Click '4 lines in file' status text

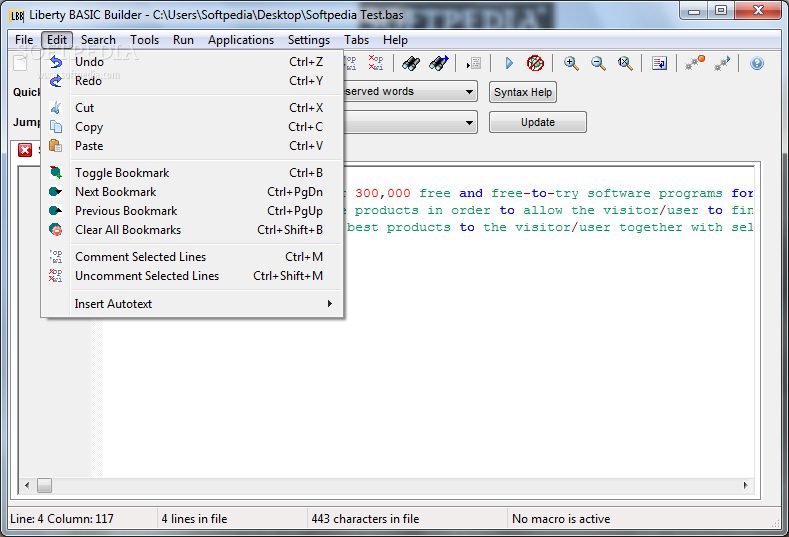pos(194,519)
